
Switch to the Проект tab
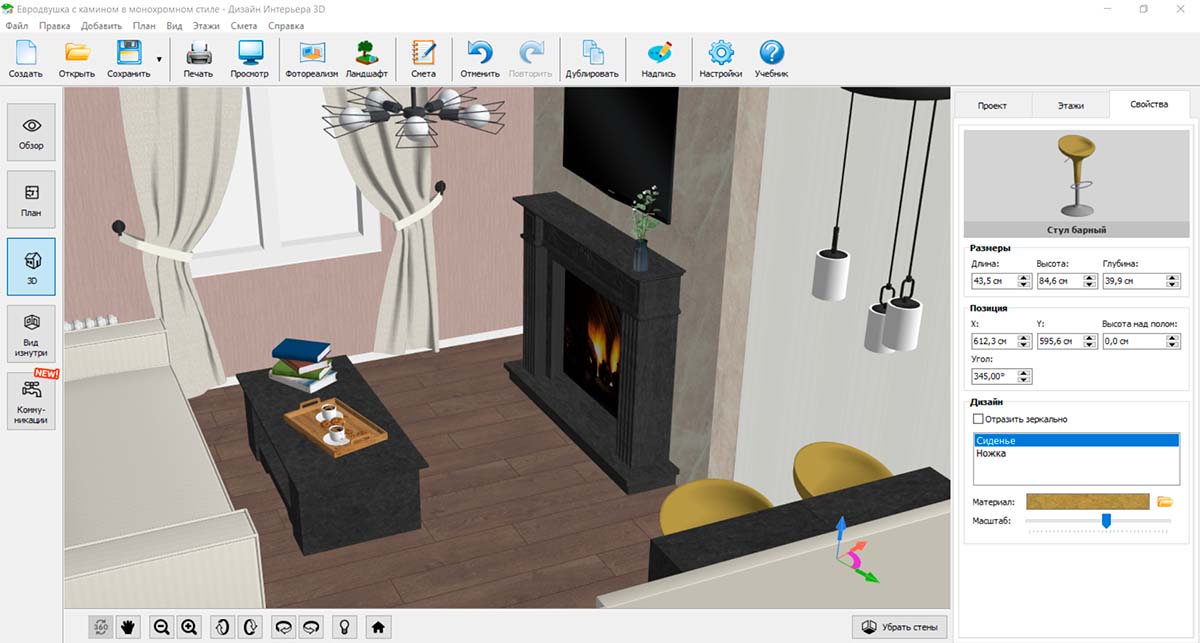click(x=991, y=105)
